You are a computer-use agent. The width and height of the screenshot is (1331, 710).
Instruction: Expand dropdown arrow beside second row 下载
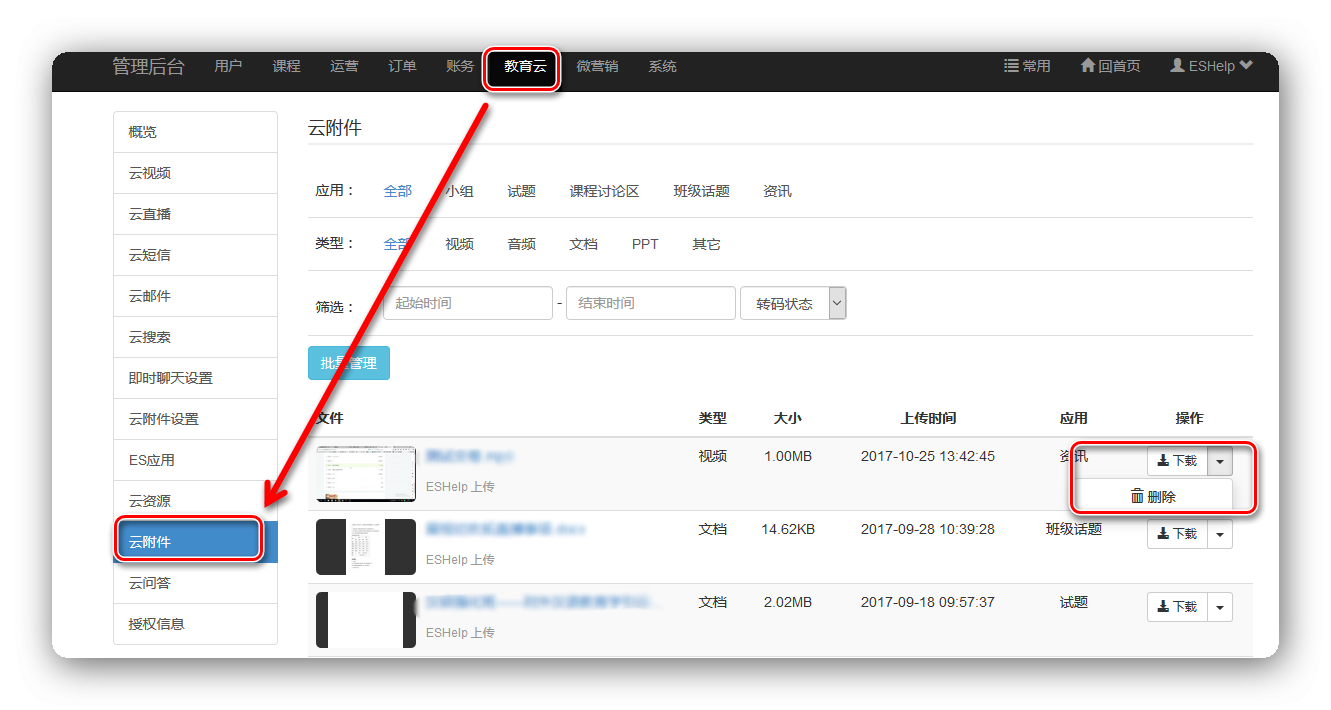pos(1220,534)
